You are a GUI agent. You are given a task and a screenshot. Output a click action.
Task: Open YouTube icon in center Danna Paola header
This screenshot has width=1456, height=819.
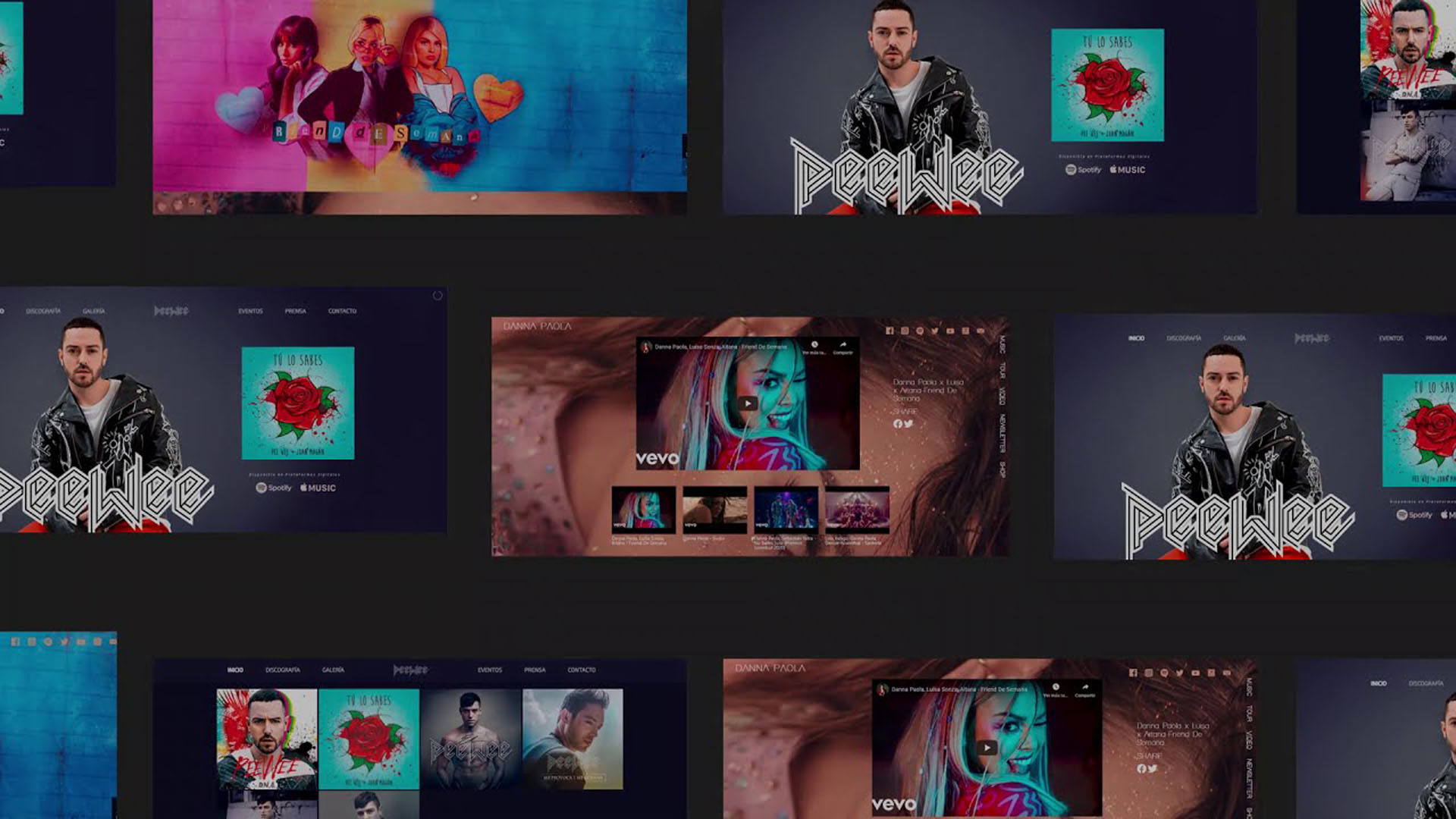[x=950, y=331]
